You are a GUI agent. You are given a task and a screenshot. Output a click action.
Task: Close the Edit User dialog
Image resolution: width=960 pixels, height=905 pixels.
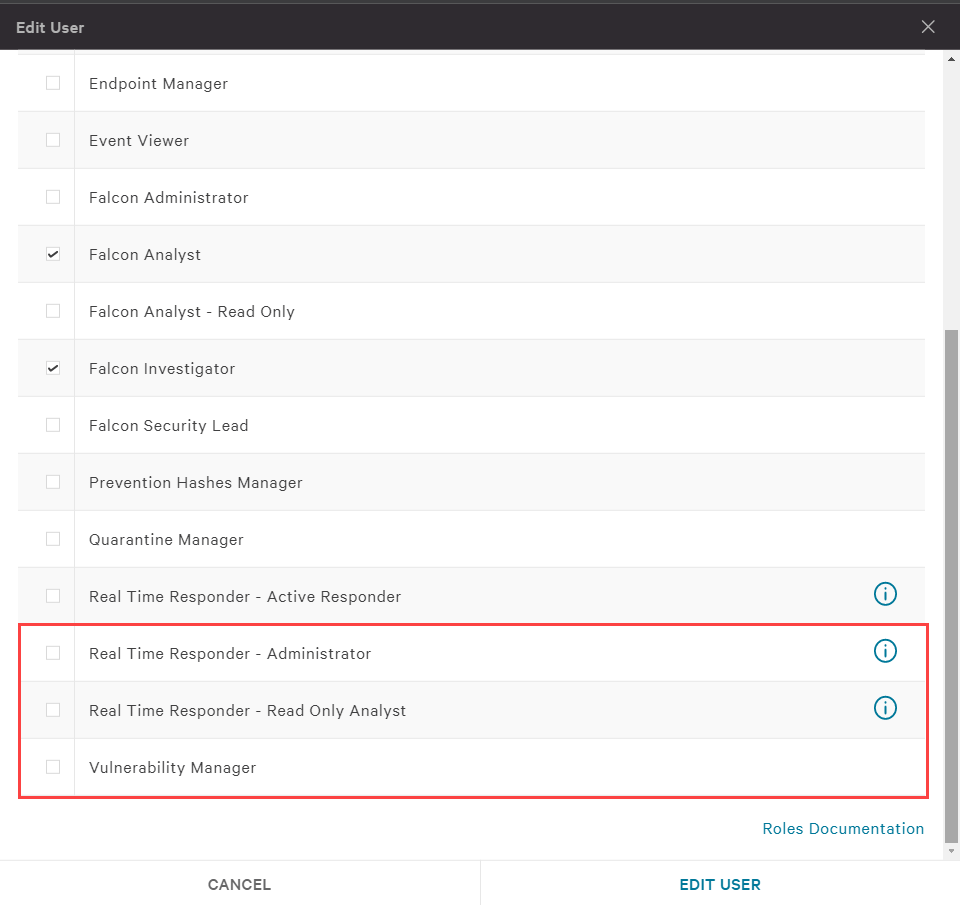pos(928,26)
